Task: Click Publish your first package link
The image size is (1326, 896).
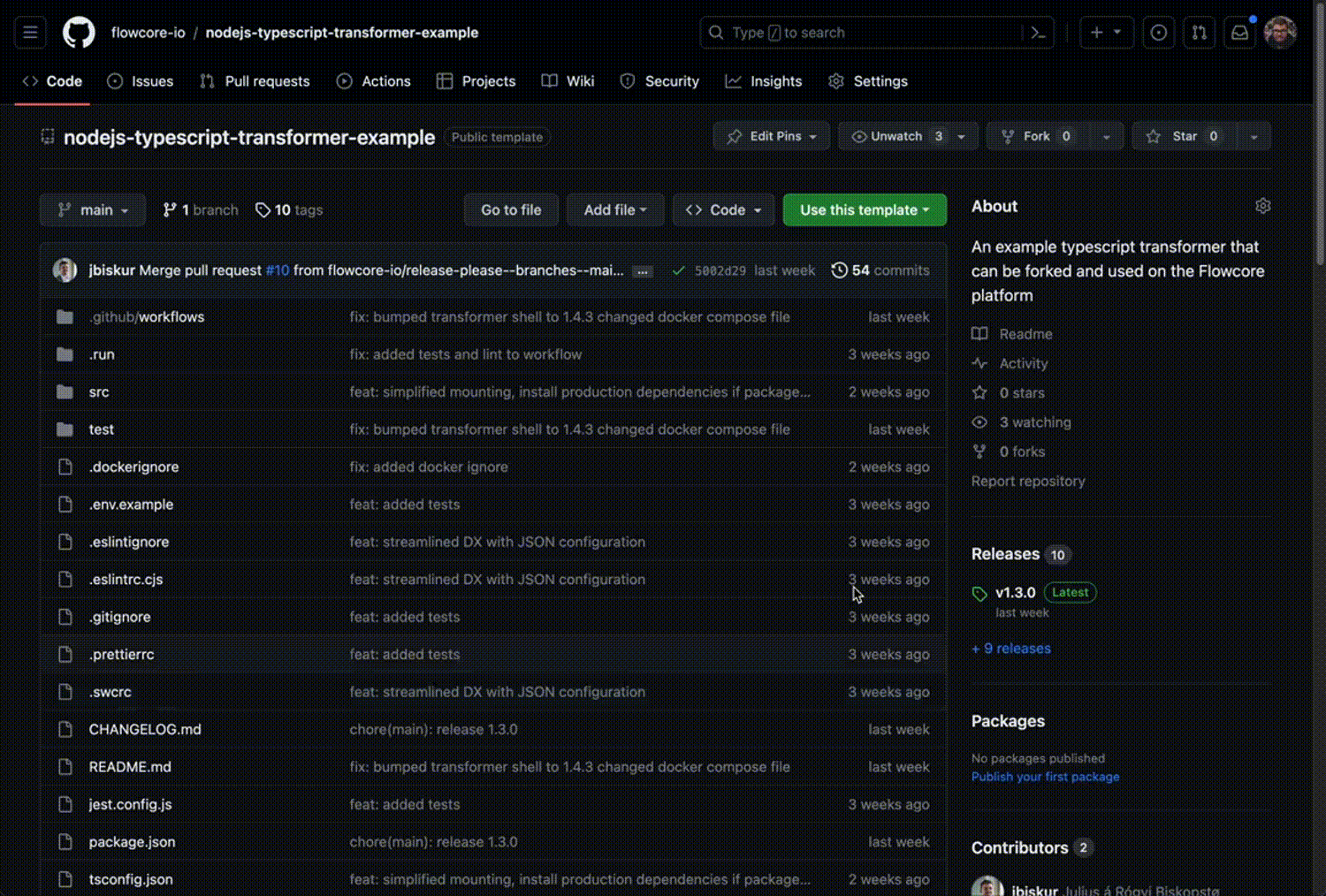Action: 1045,777
